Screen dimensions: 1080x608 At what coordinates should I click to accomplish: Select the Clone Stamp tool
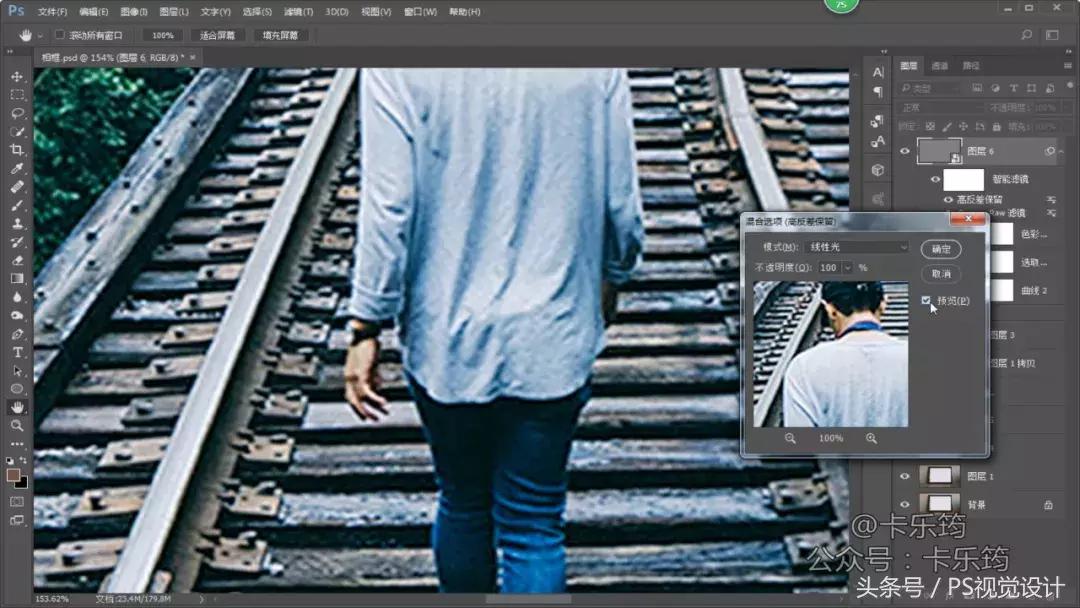[17, 223]
